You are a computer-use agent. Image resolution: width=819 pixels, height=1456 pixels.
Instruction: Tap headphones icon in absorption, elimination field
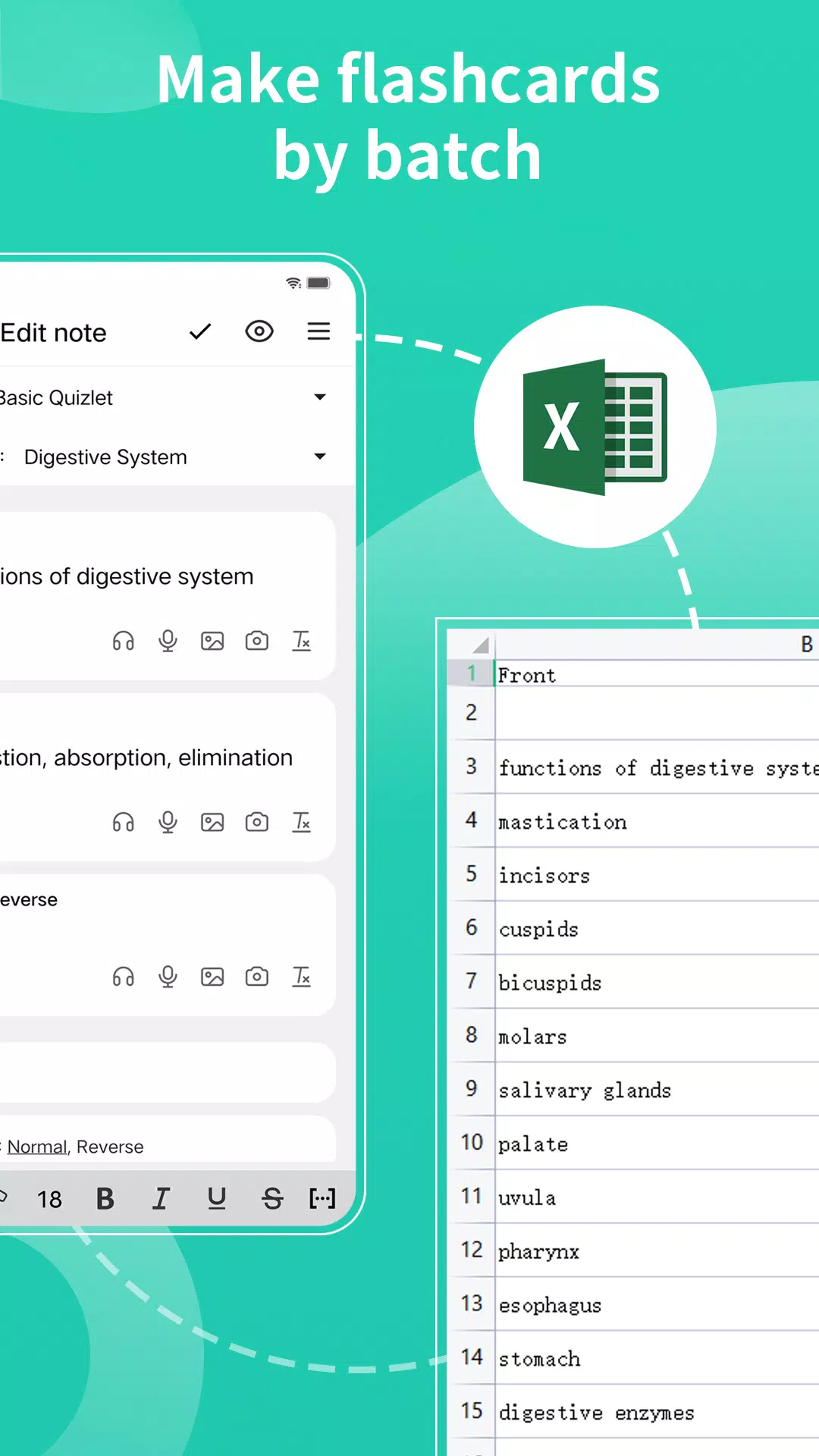pos(123,823)
